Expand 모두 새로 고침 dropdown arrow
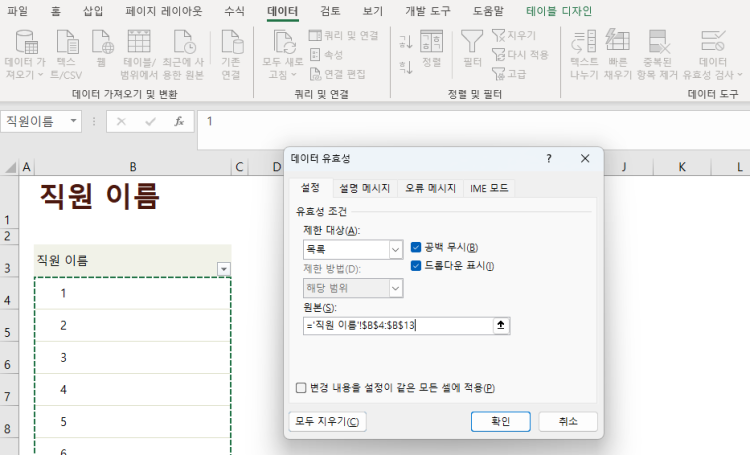Image resolution: width=750 pixels, height=455 pixels. 294,75
